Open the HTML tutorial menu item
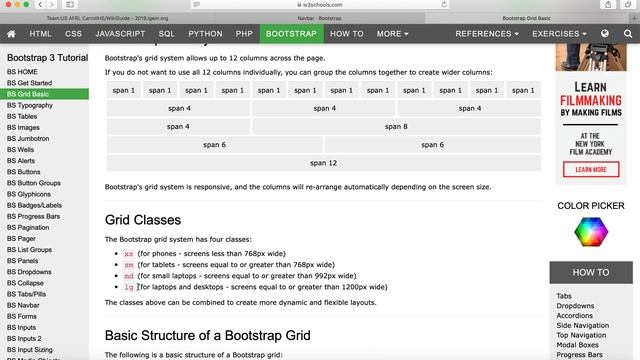 pyautogui.click(x=40, y=34)
